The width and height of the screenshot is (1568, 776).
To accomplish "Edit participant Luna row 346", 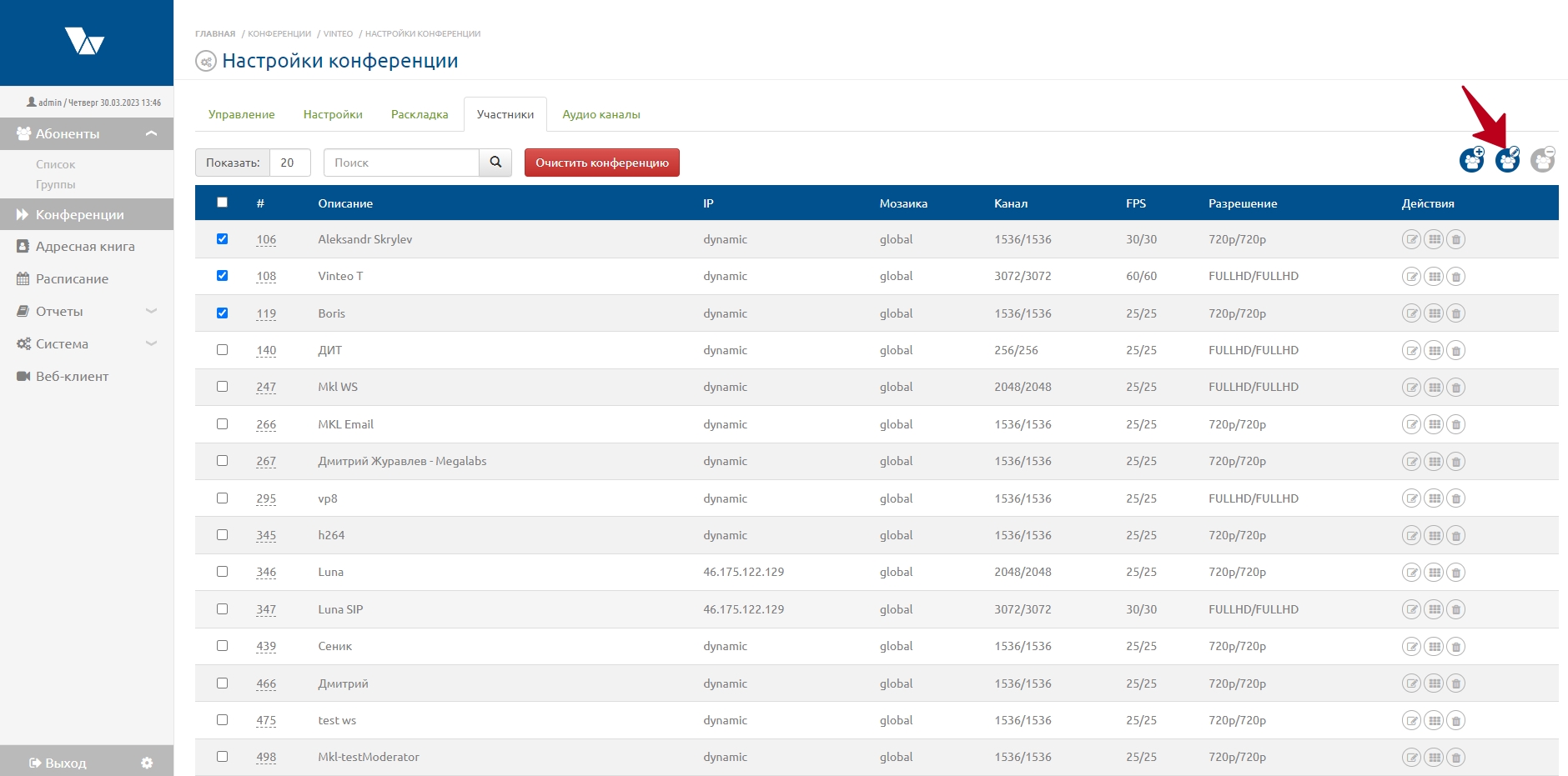I will (1411, 572).
